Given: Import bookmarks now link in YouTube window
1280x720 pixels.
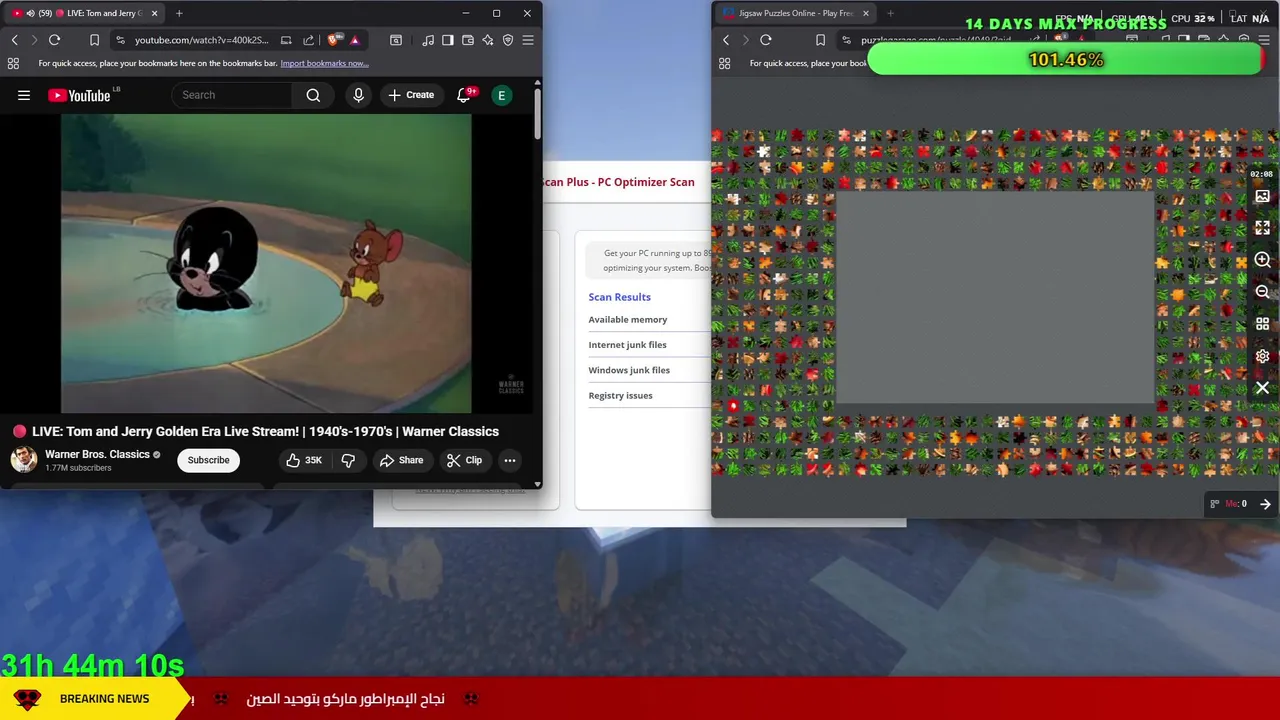Looking at the screenshot, I should click(324, 63).
